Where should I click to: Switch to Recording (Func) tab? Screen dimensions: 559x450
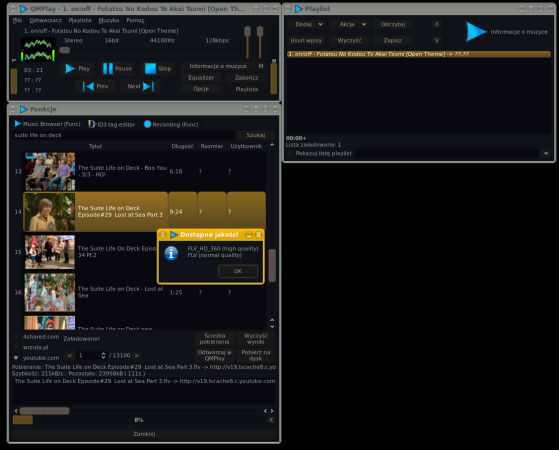click(x=171, y=124)
